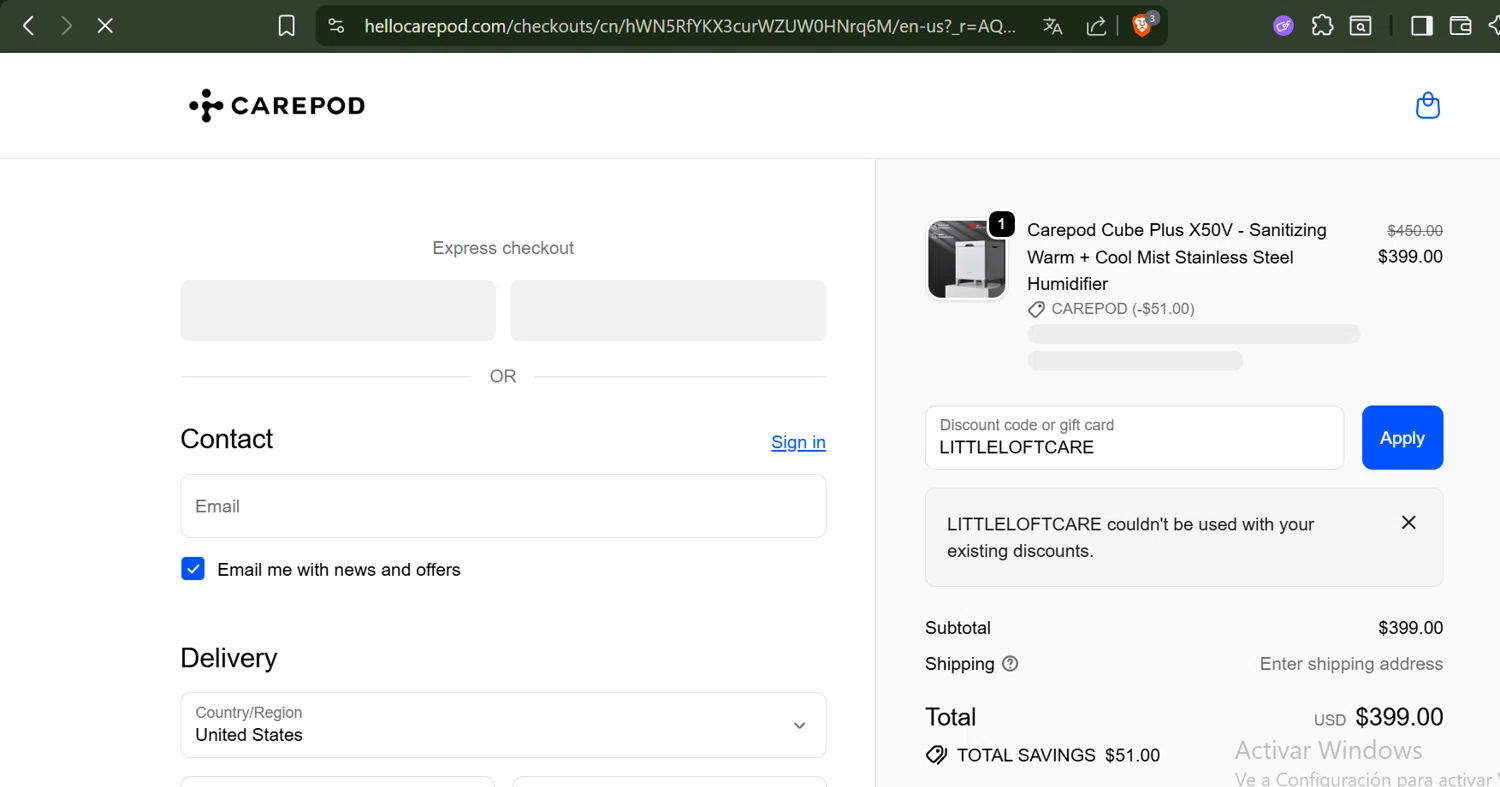Click the purple extension icon in toolbar
The image size is (1500, 787).
(x=1284, y=26)
